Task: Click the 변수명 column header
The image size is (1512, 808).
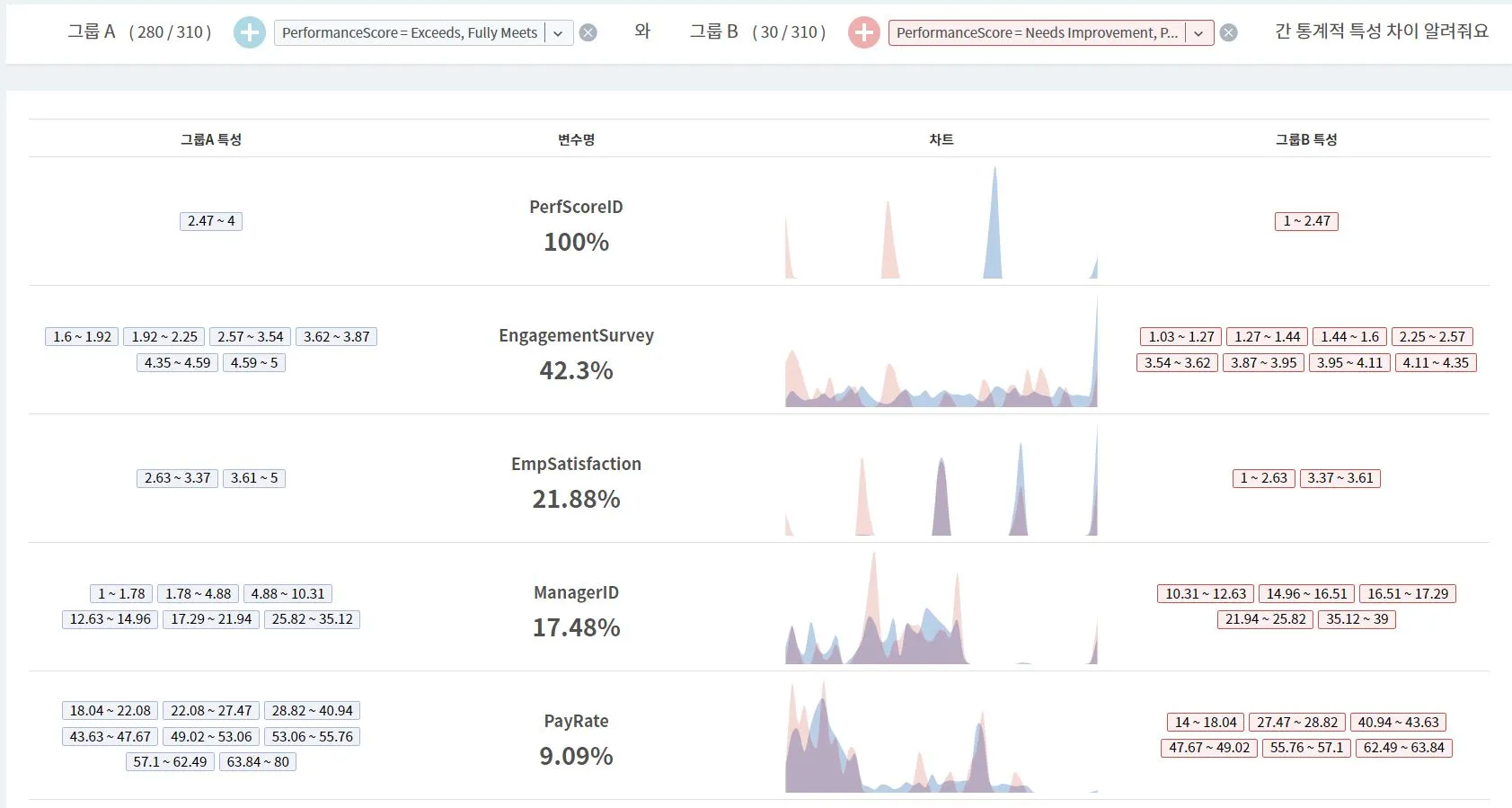Action: tap(576, 139)
